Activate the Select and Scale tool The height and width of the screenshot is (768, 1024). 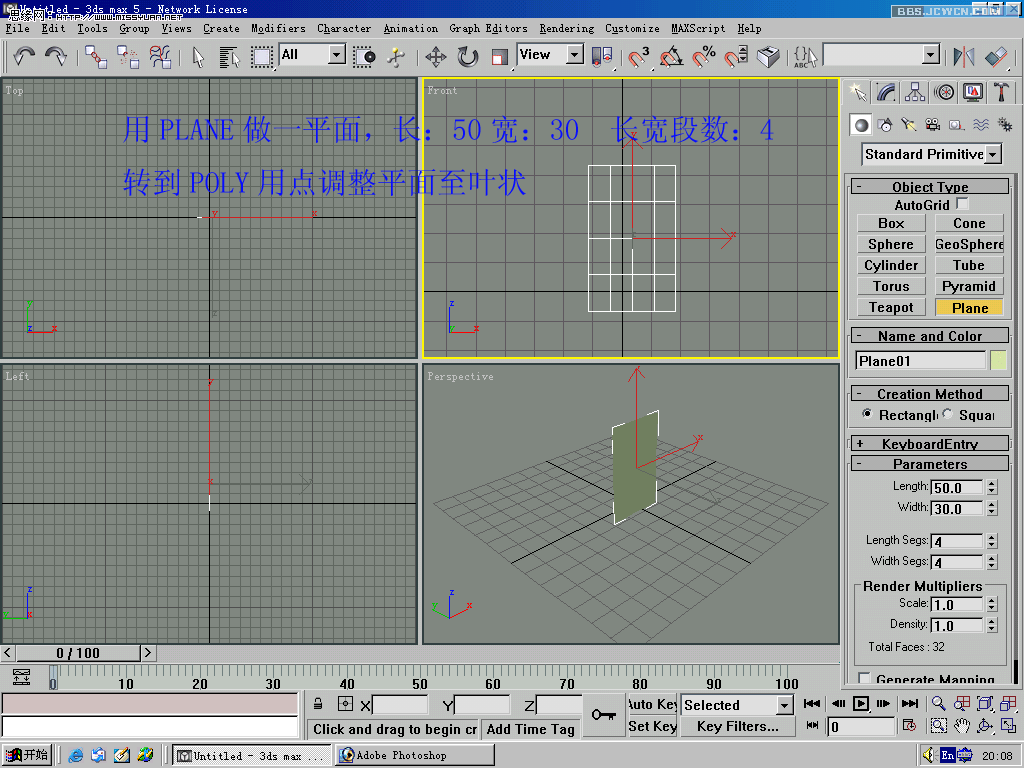500,56
